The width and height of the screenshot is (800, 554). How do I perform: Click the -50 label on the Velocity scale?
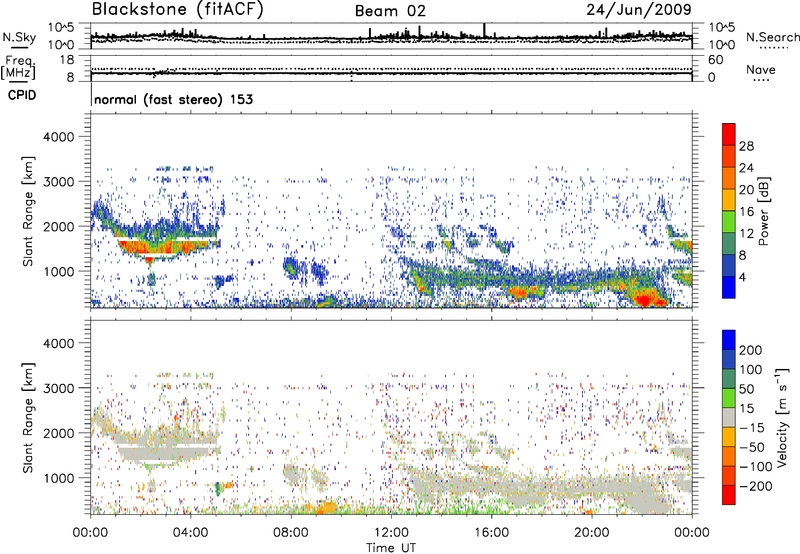(752, 447)
